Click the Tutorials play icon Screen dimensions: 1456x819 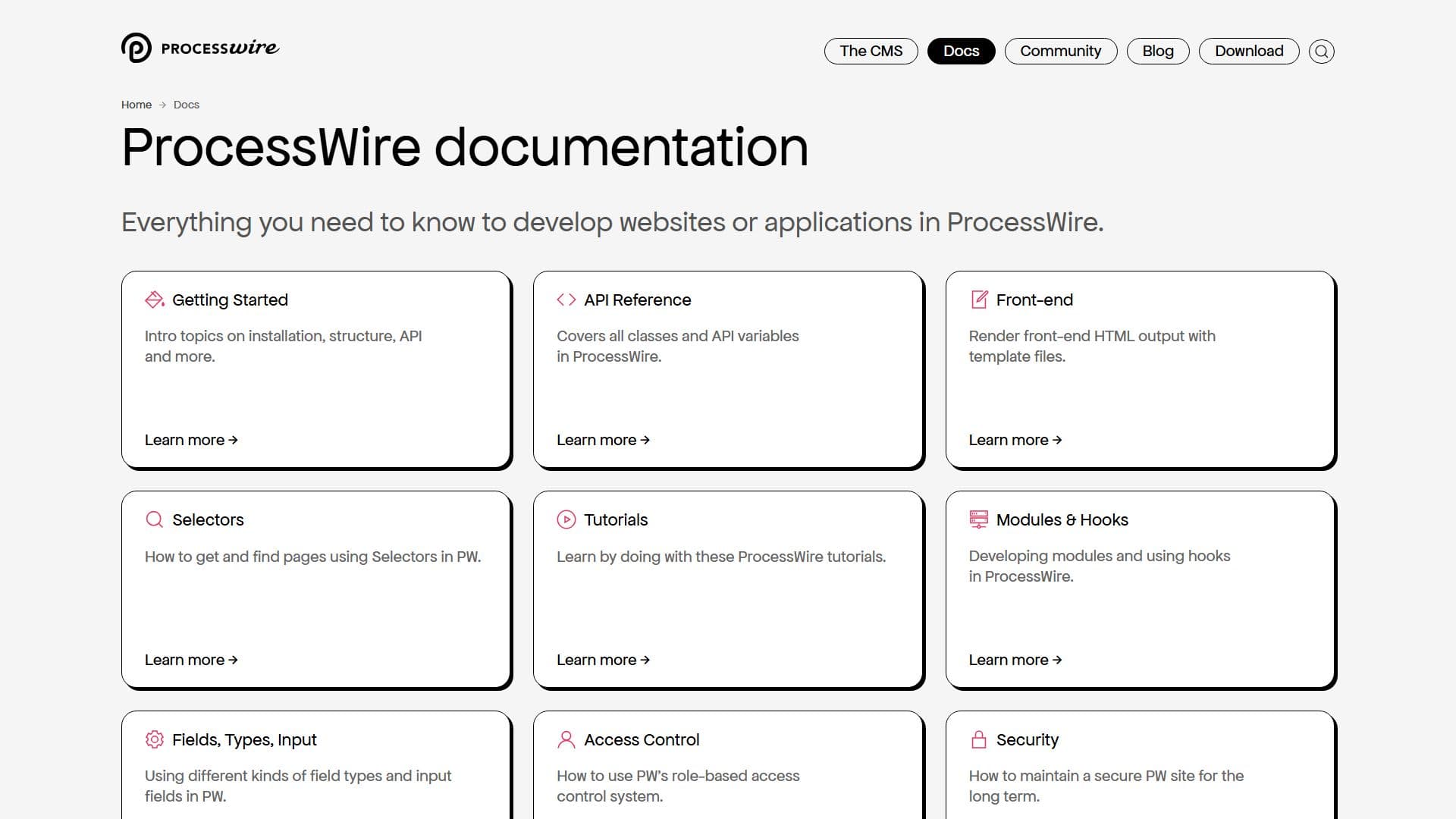pyautogui.click(x=566, y=519)
